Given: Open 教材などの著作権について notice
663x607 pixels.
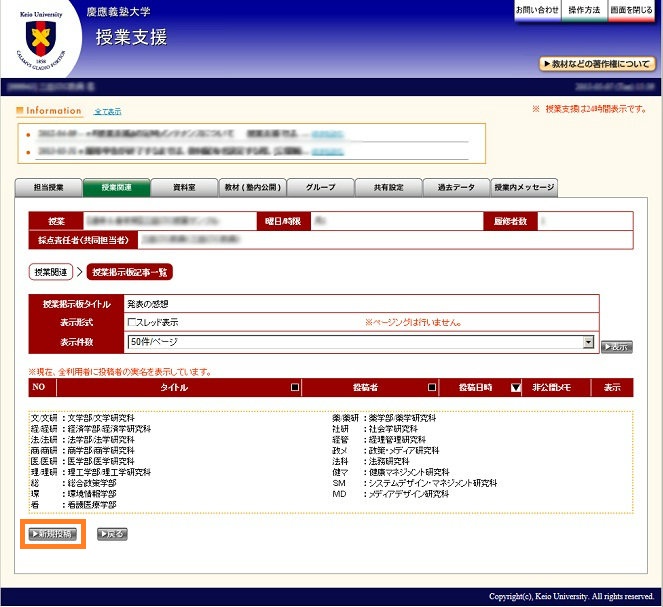Looking at the screenshot, I should point(597,63).
